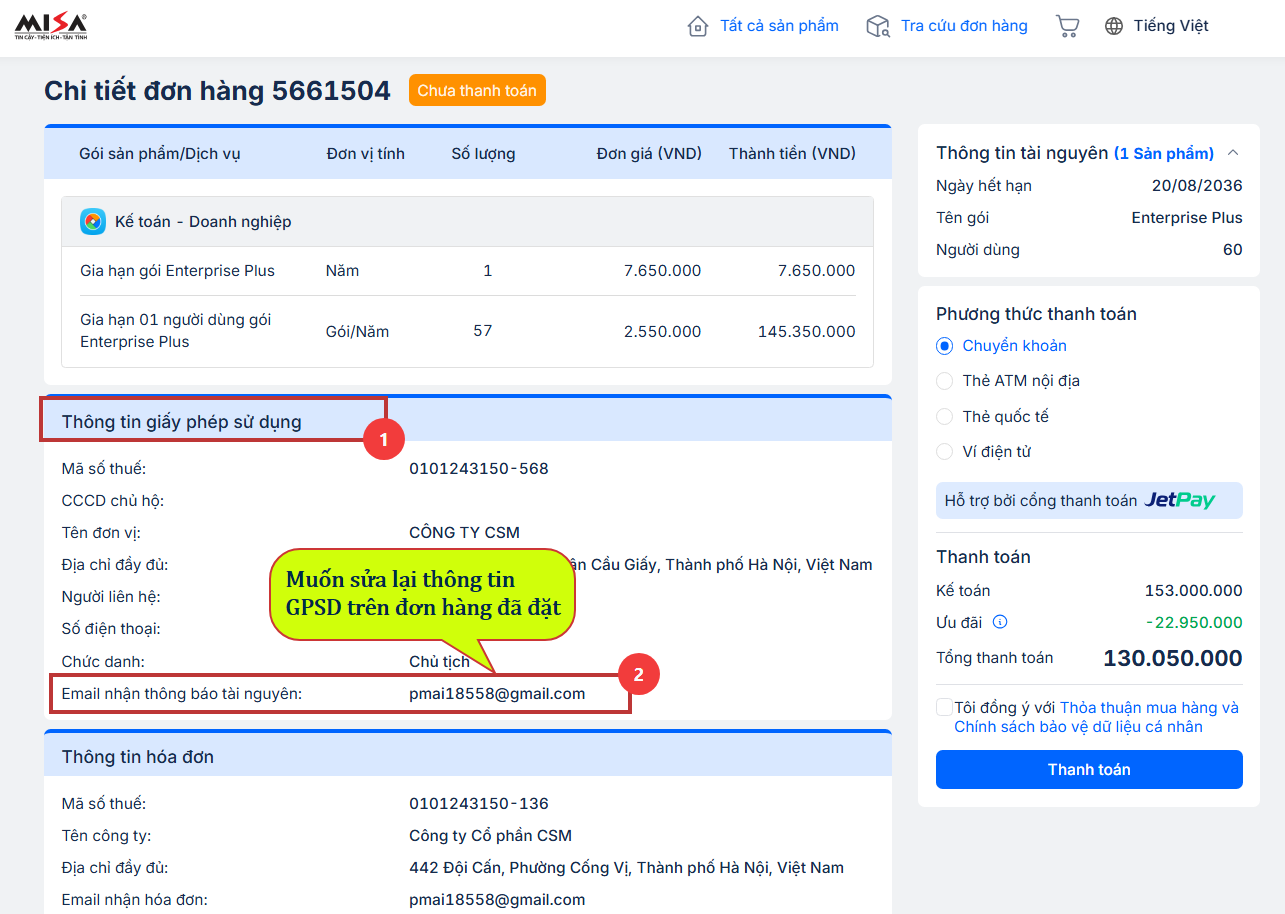Click the MISA logo

point(51,26)
